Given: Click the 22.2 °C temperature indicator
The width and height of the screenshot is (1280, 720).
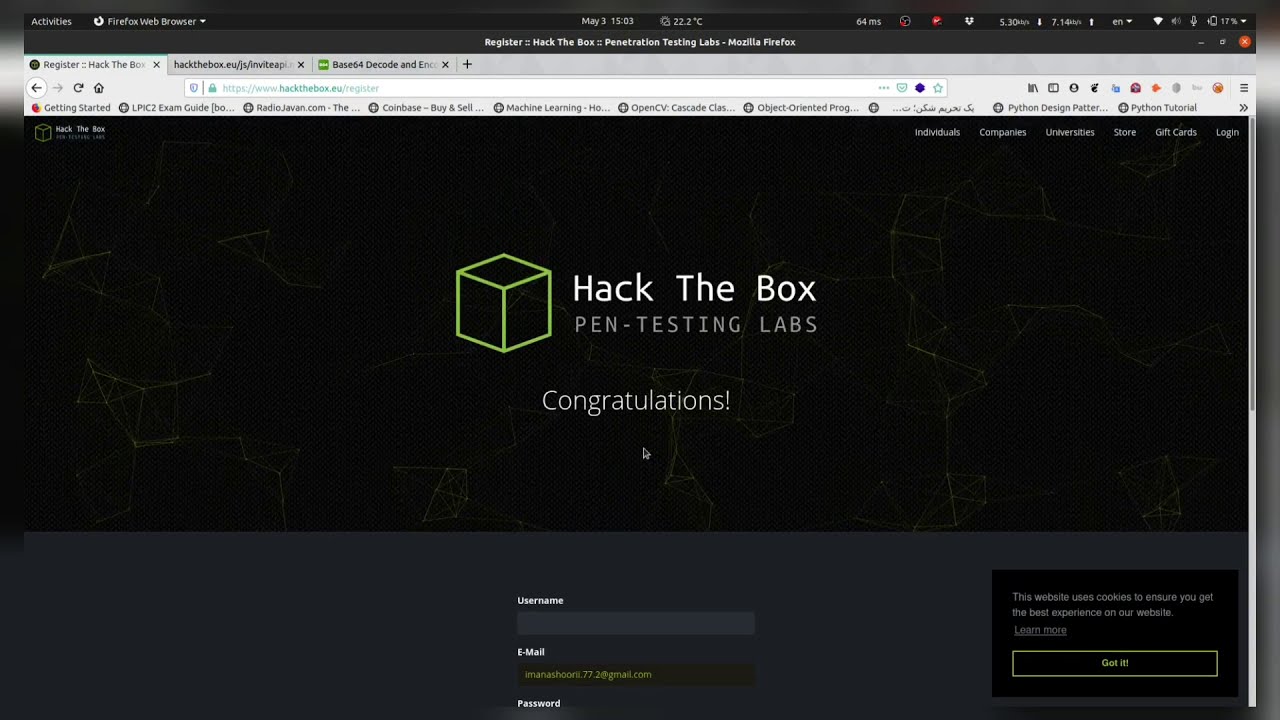Looking at the screenshot, I should click(681, 21).
